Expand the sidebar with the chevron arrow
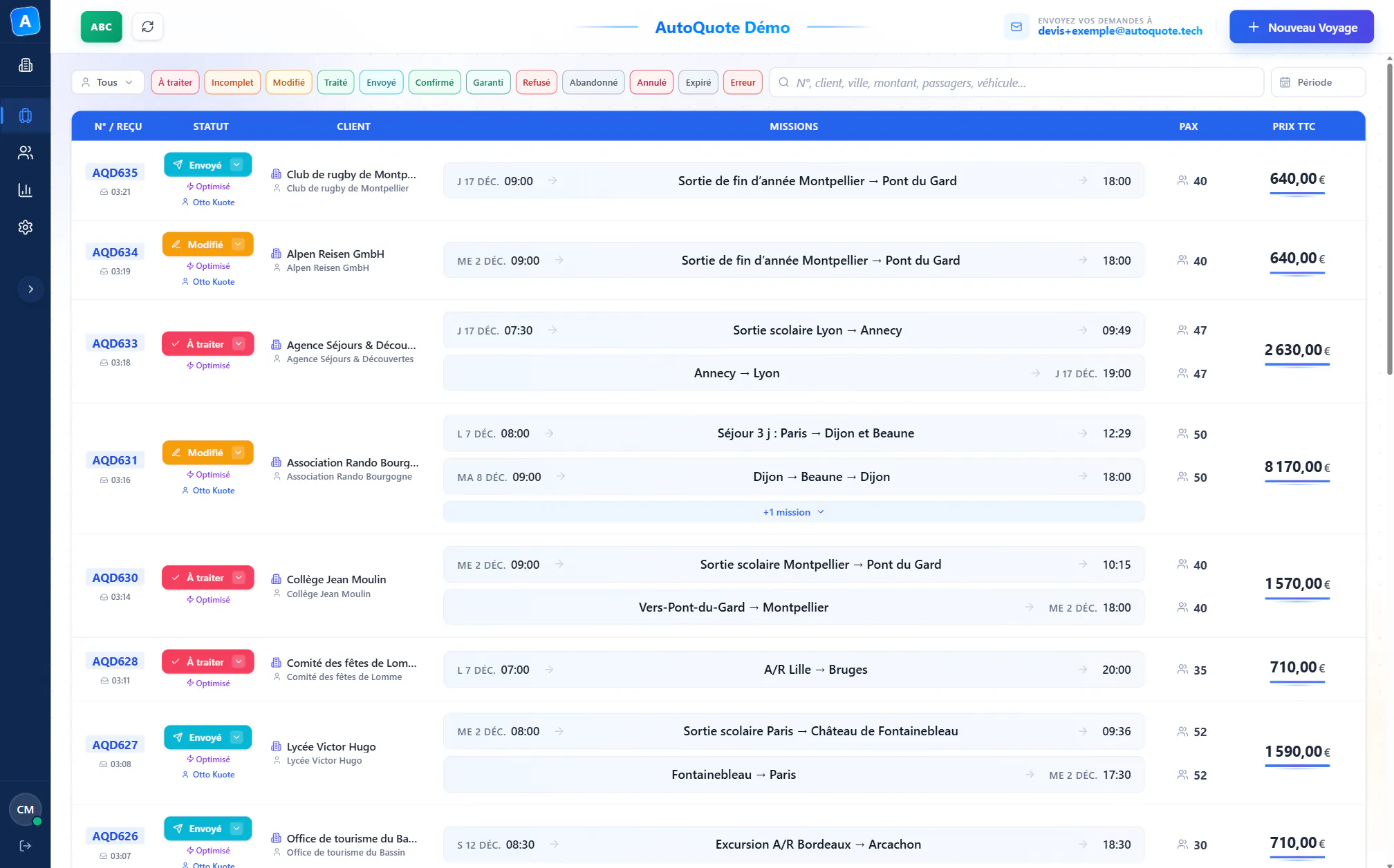This screenshot has width=1394, height=868. pyautogui.click(x=30, y=289)
